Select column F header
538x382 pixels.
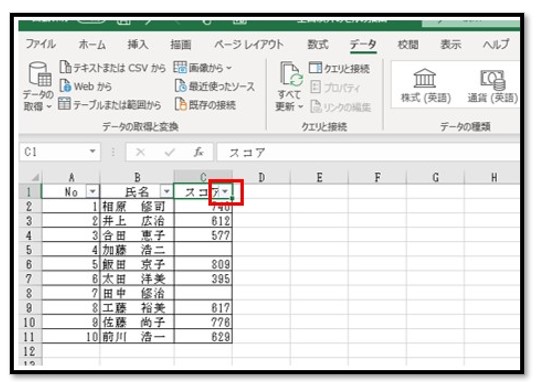377,177
